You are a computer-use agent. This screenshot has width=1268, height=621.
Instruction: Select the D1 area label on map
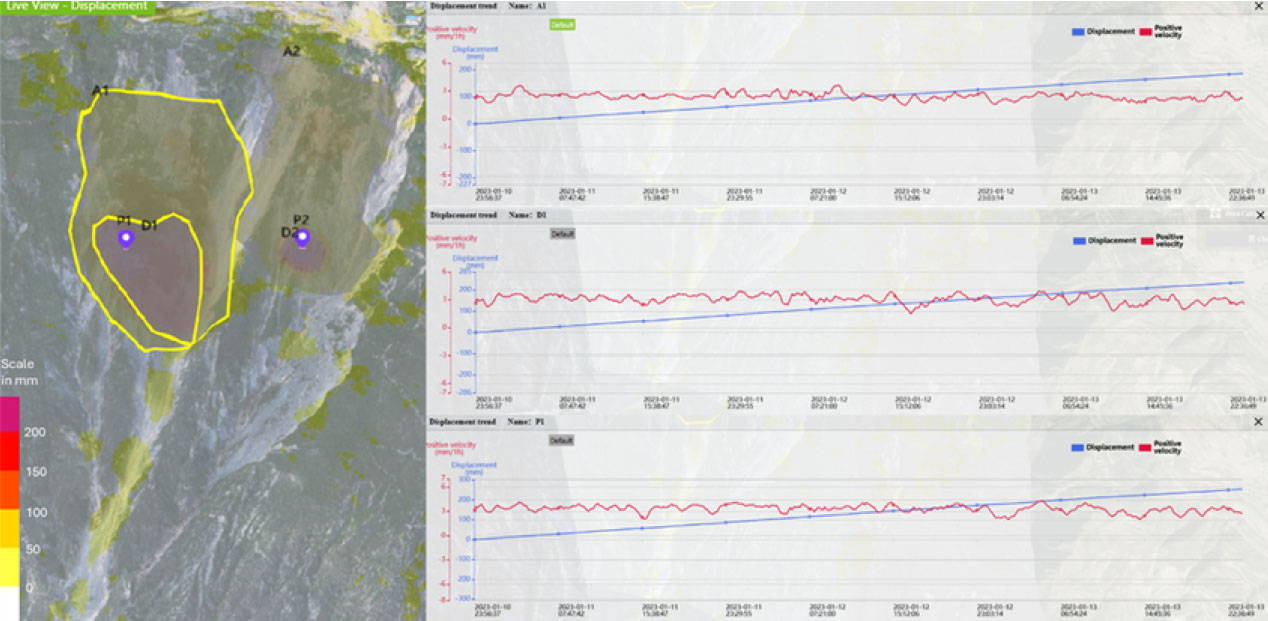coord(149,226)
